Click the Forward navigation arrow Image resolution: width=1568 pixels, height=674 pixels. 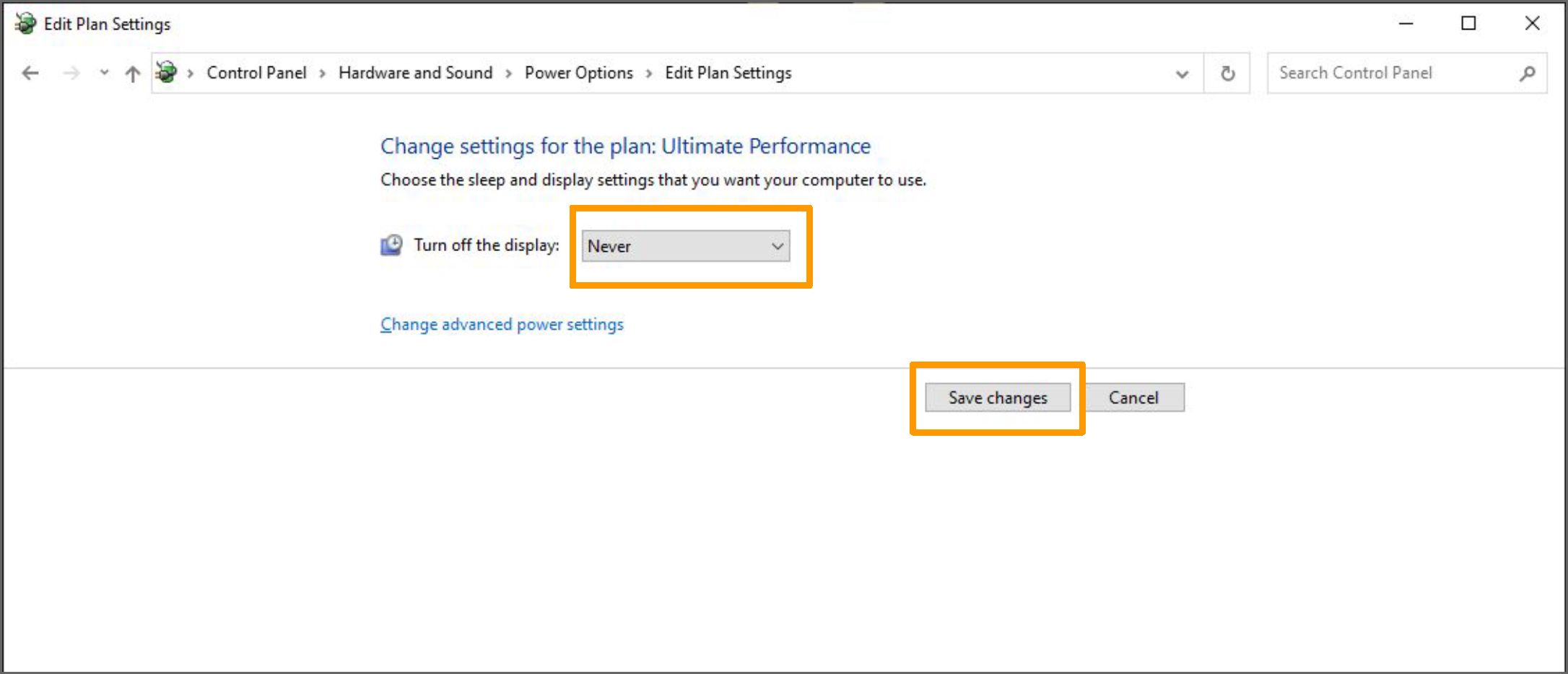(71, 73)
